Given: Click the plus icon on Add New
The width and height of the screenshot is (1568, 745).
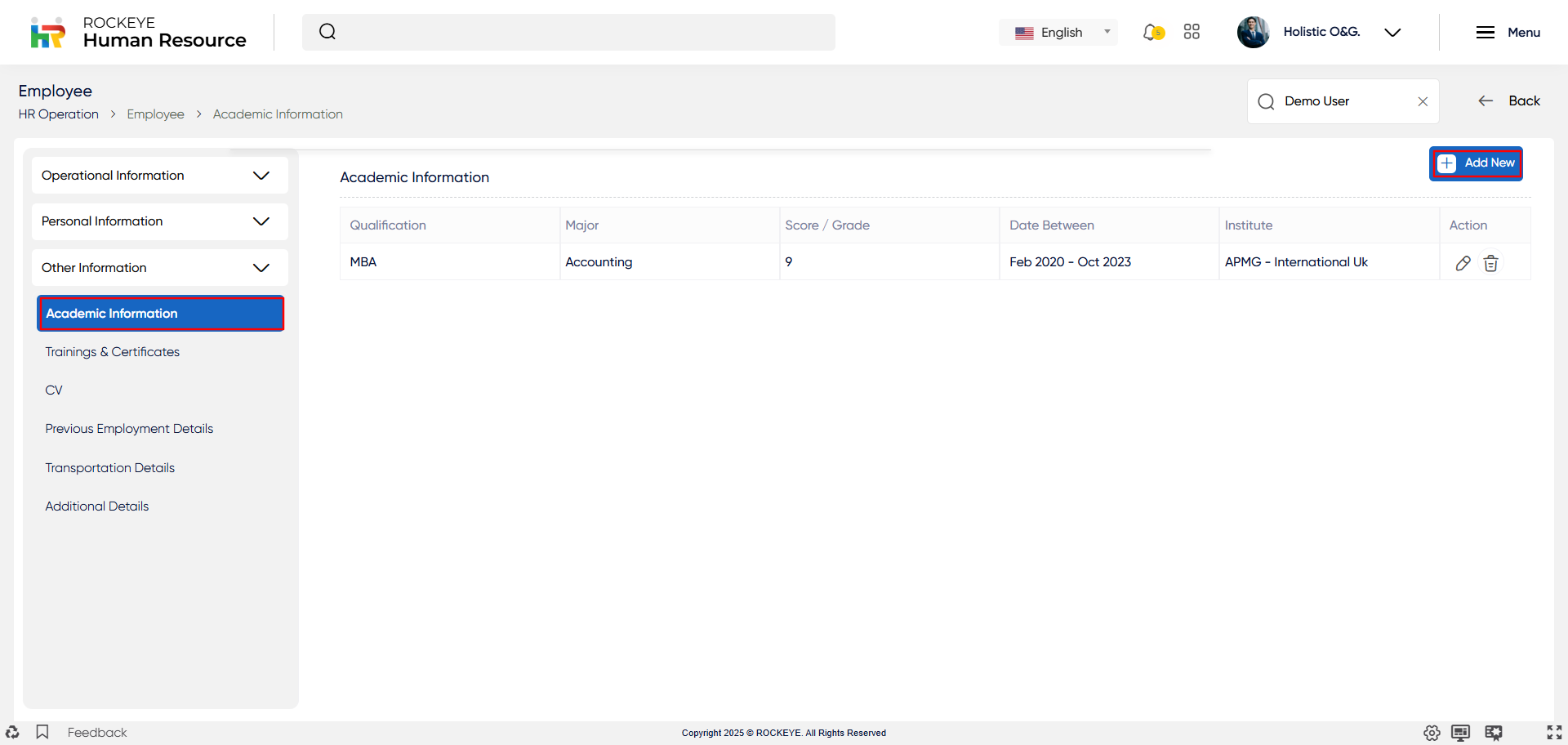Looking at the screenshot, I should [1447, 163].
